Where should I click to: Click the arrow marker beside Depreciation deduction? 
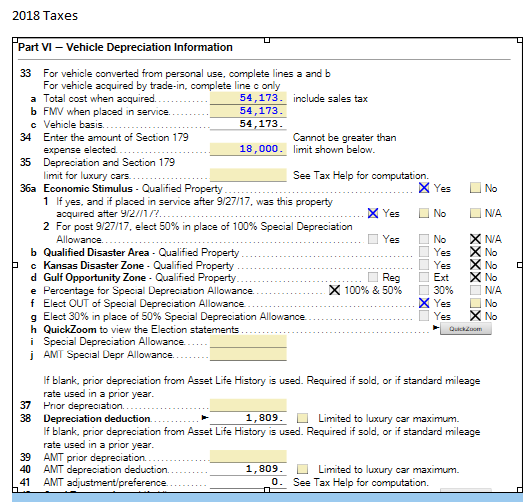[205, 418]
